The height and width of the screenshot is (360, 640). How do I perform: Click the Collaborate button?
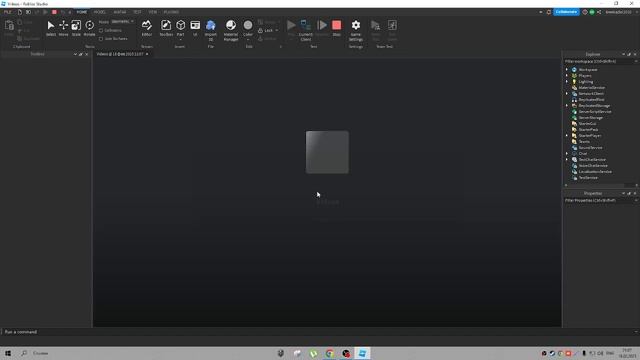pyautogui.click(x=566, y=12)
